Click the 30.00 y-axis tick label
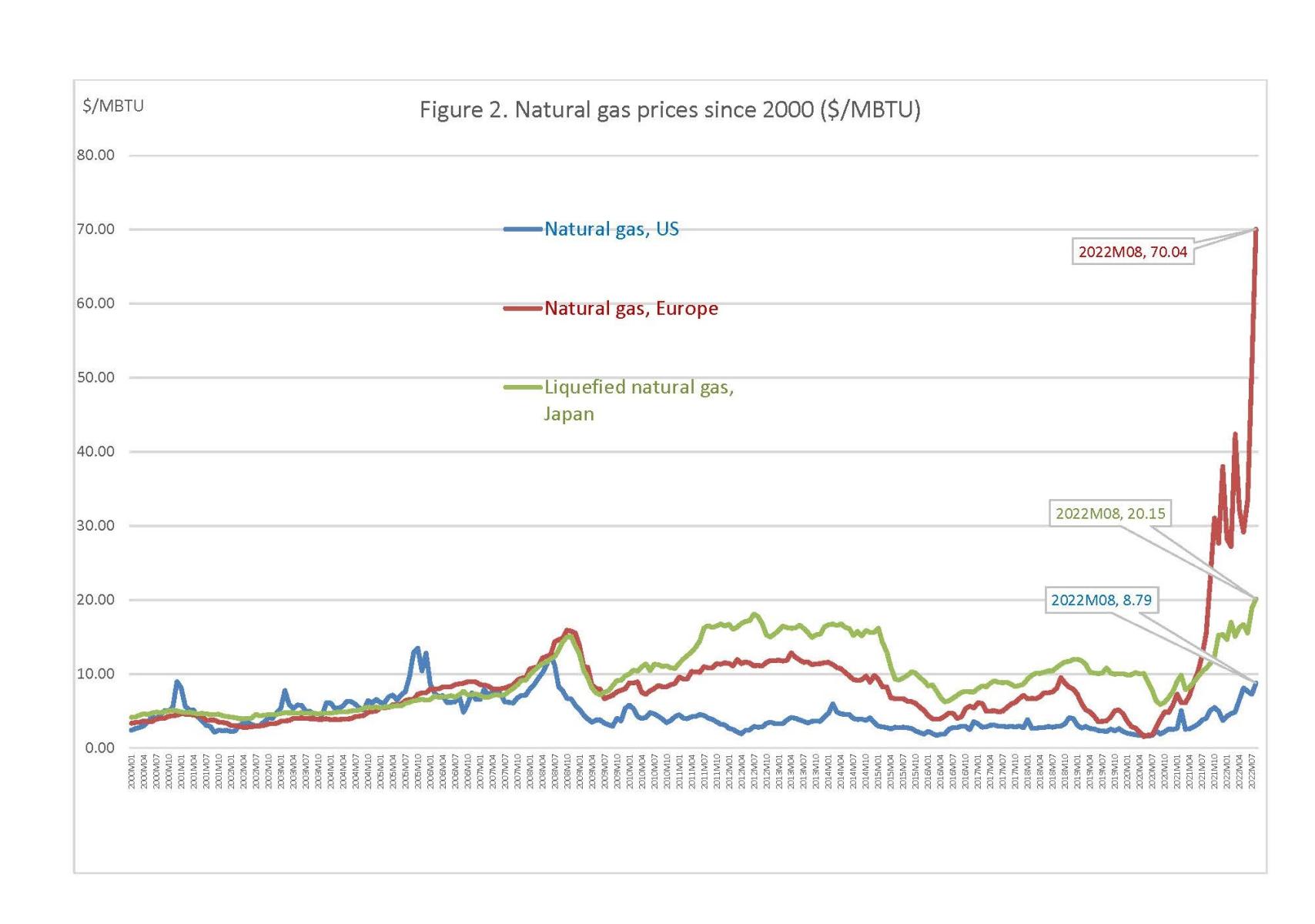This screenshot has width=1315, height=924. [x=95, y=525]
